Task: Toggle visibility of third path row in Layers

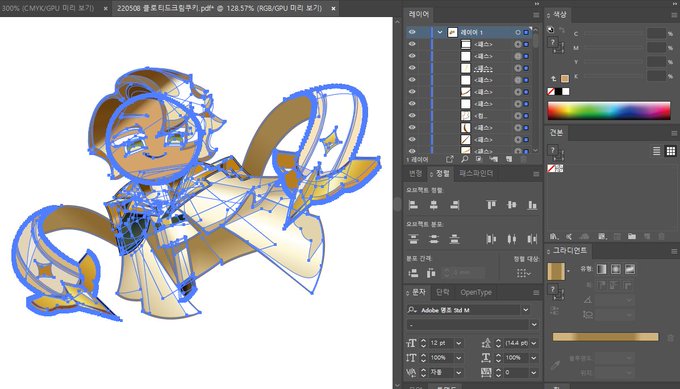Action: pyautogui.click(x=412, y=68)
